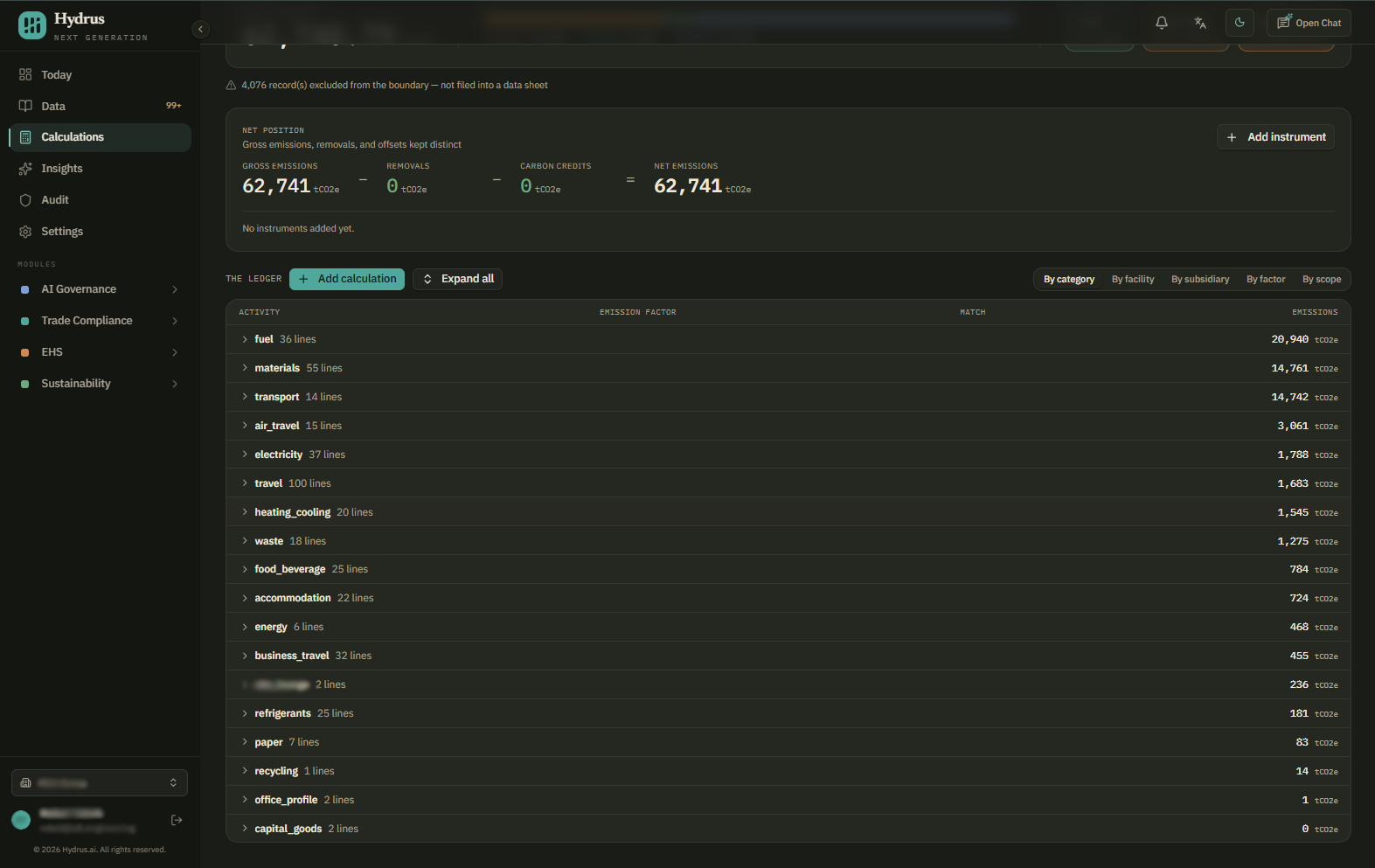
Task: Expand the AI Governance module
Action: [100, 289]
